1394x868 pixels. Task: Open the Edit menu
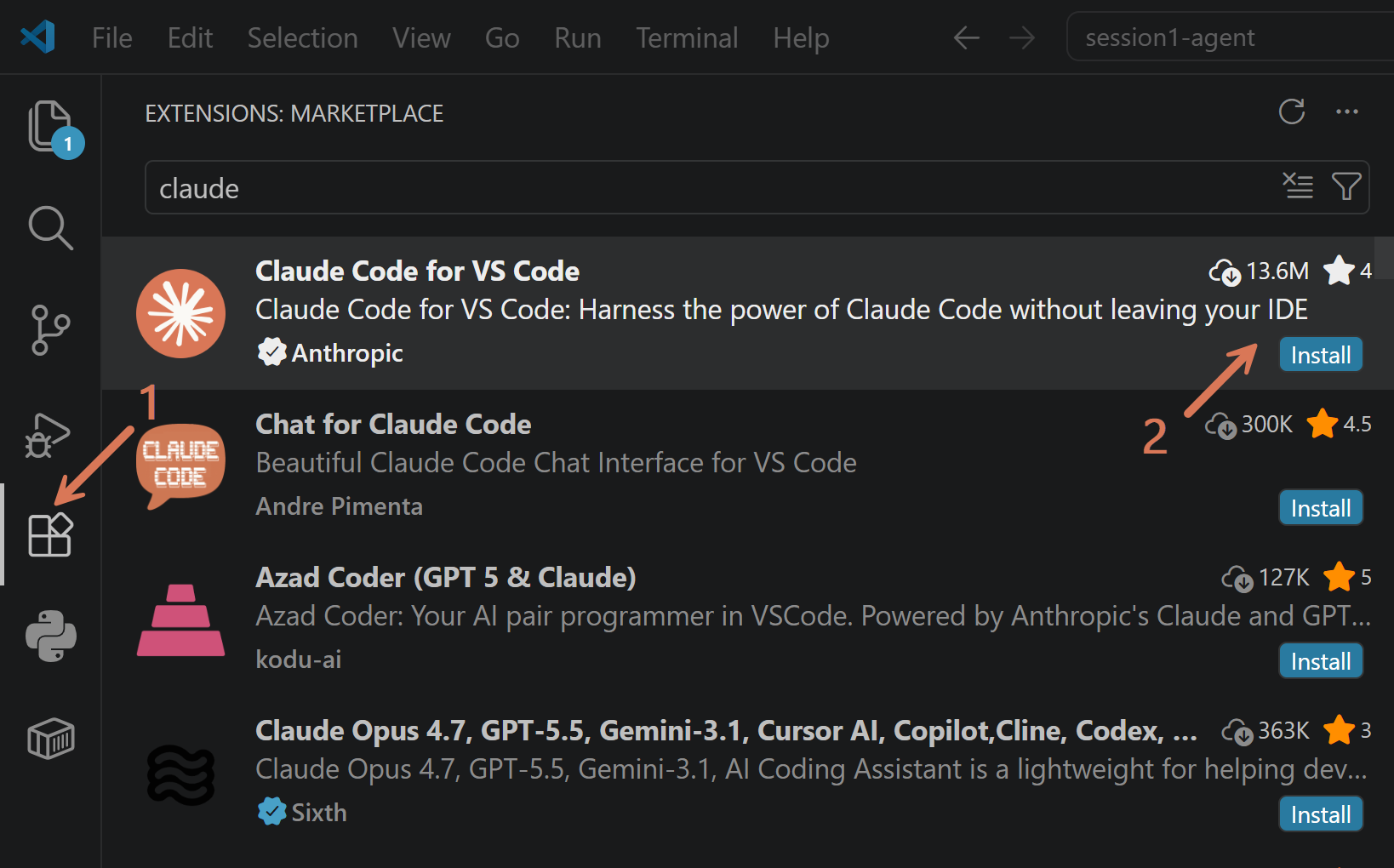pyautogui.click(x=190, y=38)
